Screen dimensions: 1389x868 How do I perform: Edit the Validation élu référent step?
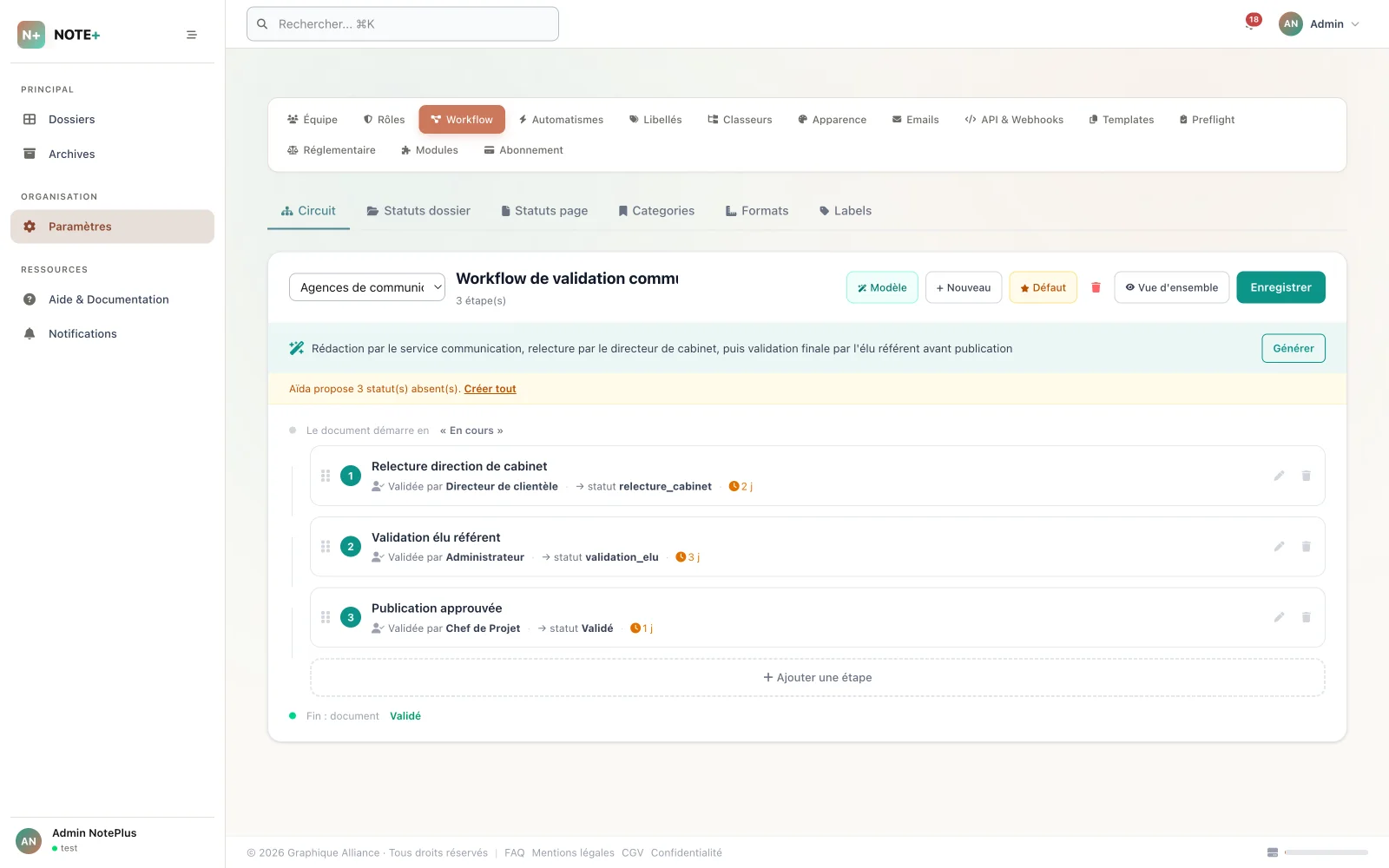1279,547
